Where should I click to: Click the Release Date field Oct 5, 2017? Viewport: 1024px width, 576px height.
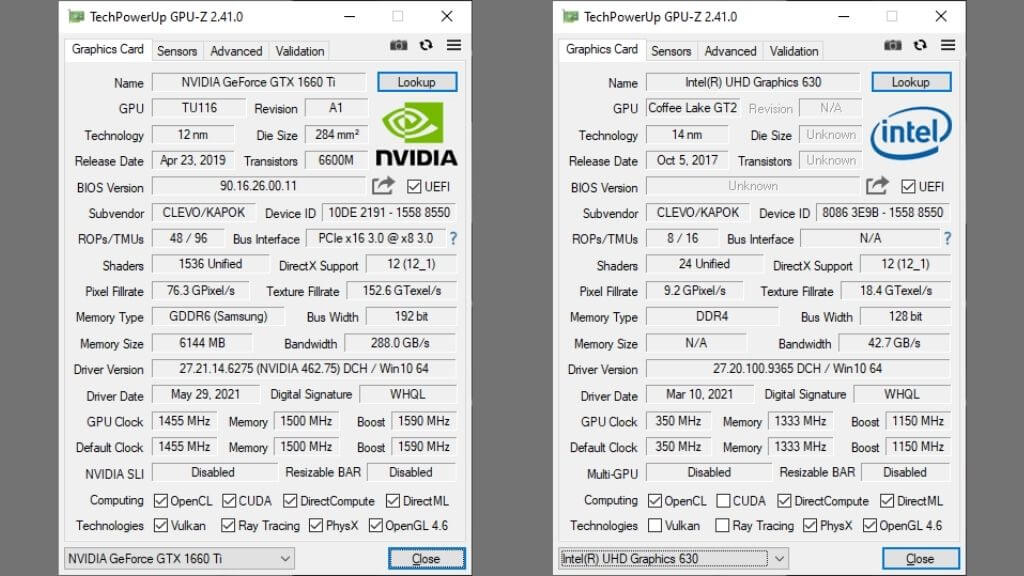(x=687, y=161)
